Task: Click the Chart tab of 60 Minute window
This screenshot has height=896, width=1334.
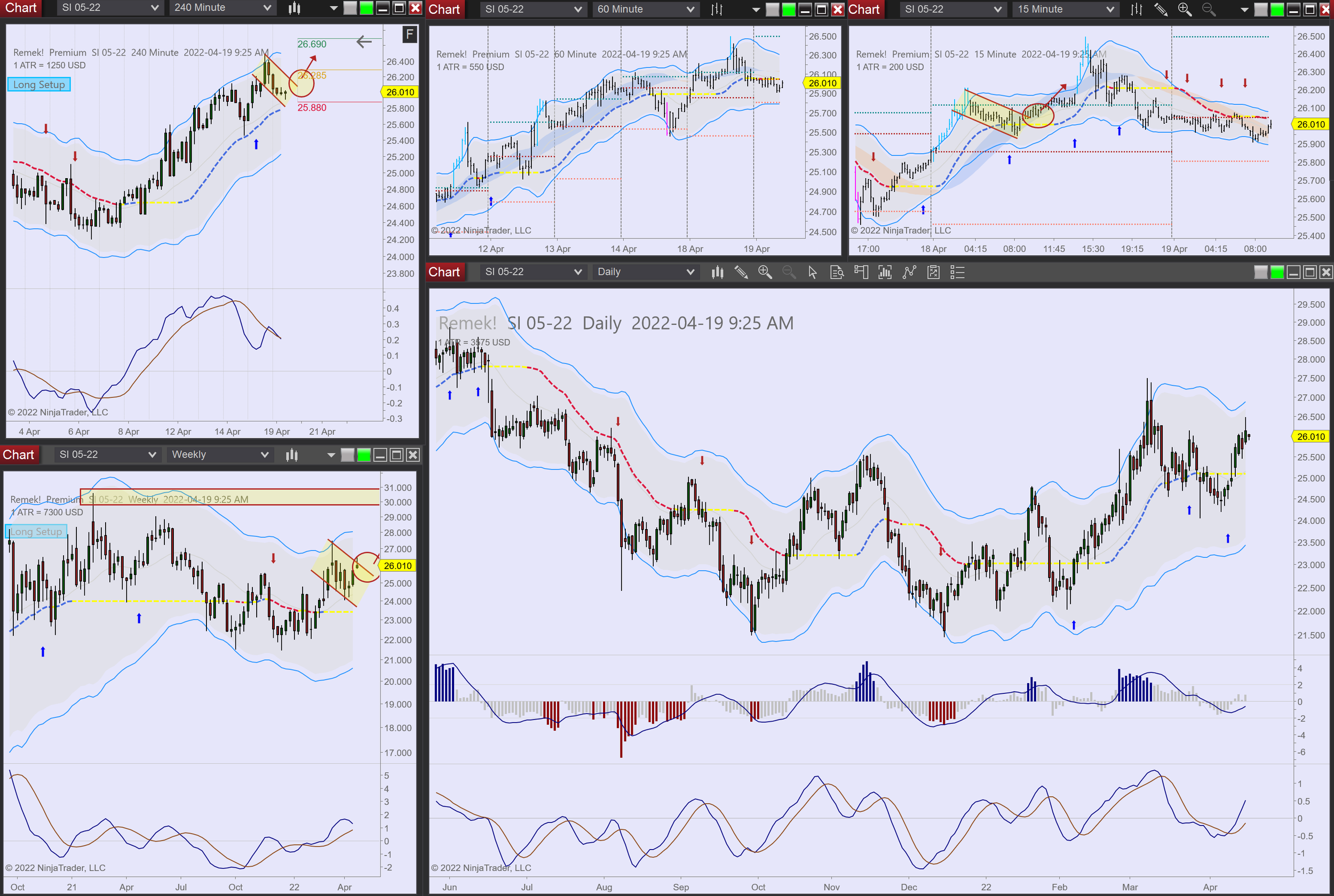Action: click(444, 9)
